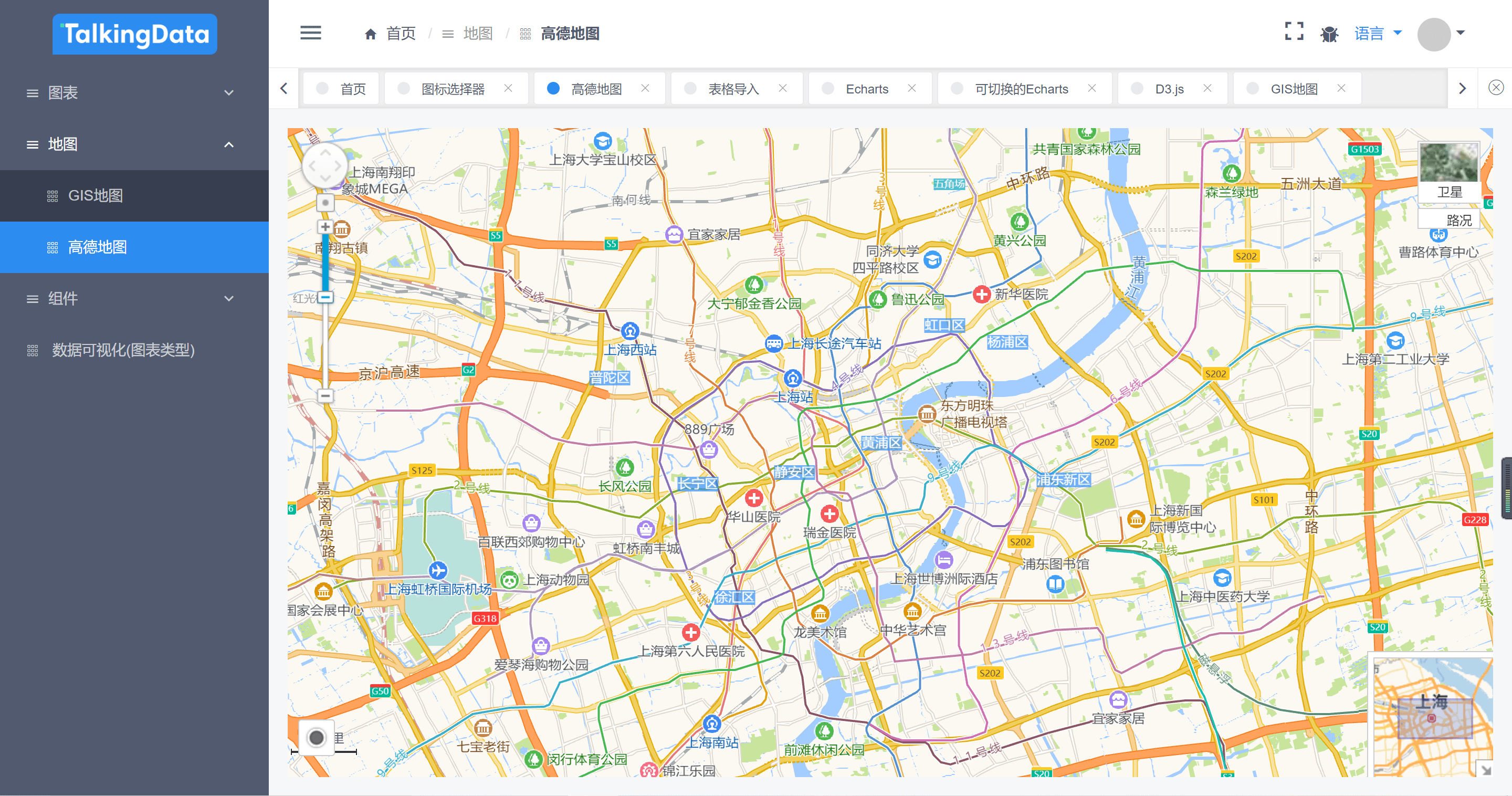Click the map pan direction control

pos(324,165)
